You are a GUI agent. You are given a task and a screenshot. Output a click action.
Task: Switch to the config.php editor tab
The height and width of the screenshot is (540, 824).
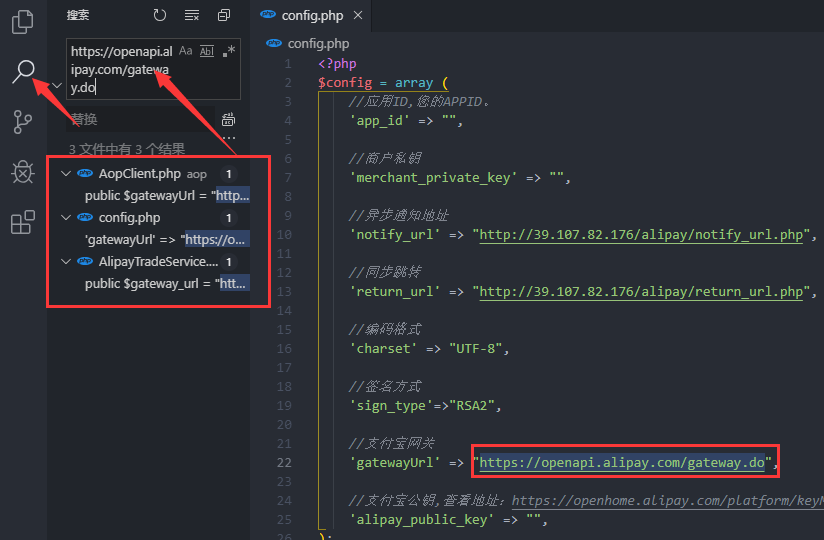(x=312, y=16)
